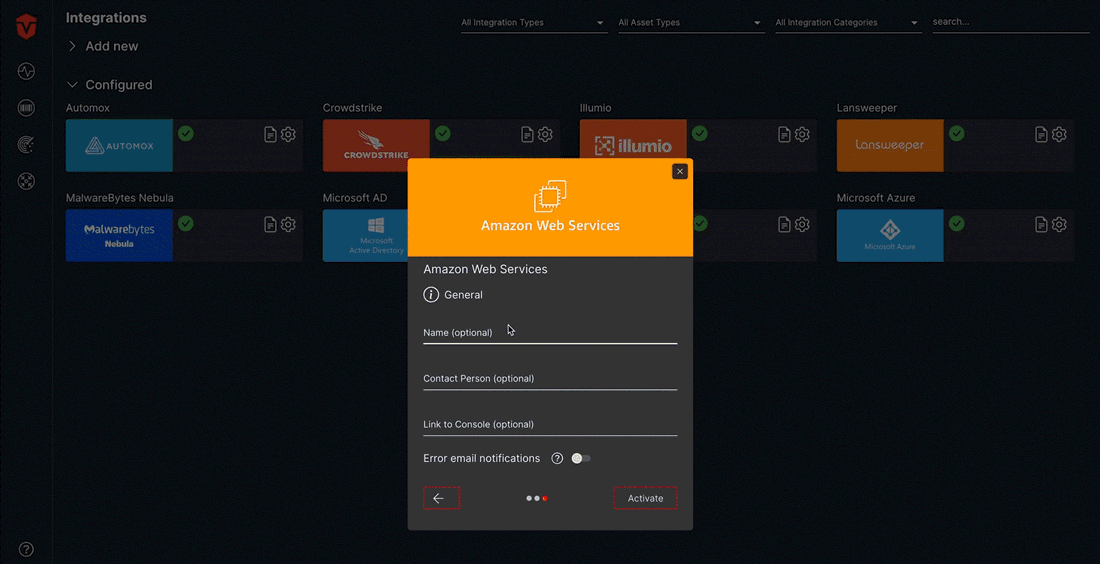Screen dimensions: 1100x564
Task: Open MalwareBytes Nebula log document icon
Action: (270, 224)
